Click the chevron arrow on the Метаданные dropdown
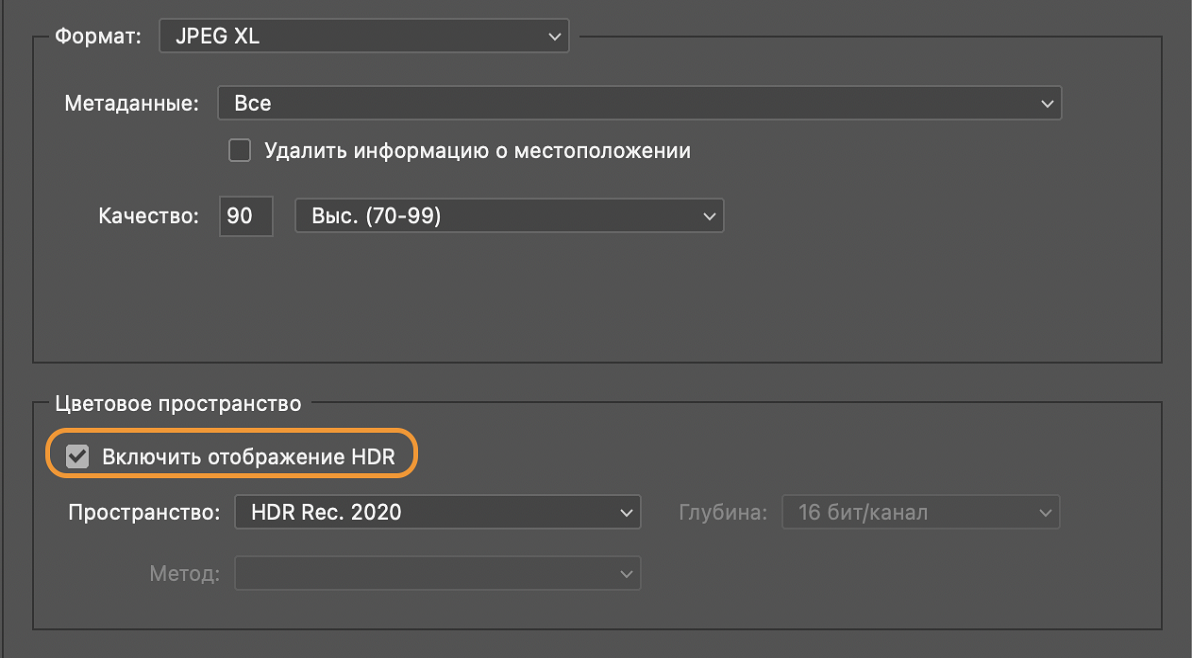Image resolution: width=1192 pixels, height=658 pixels. [x=1046, y=102]
